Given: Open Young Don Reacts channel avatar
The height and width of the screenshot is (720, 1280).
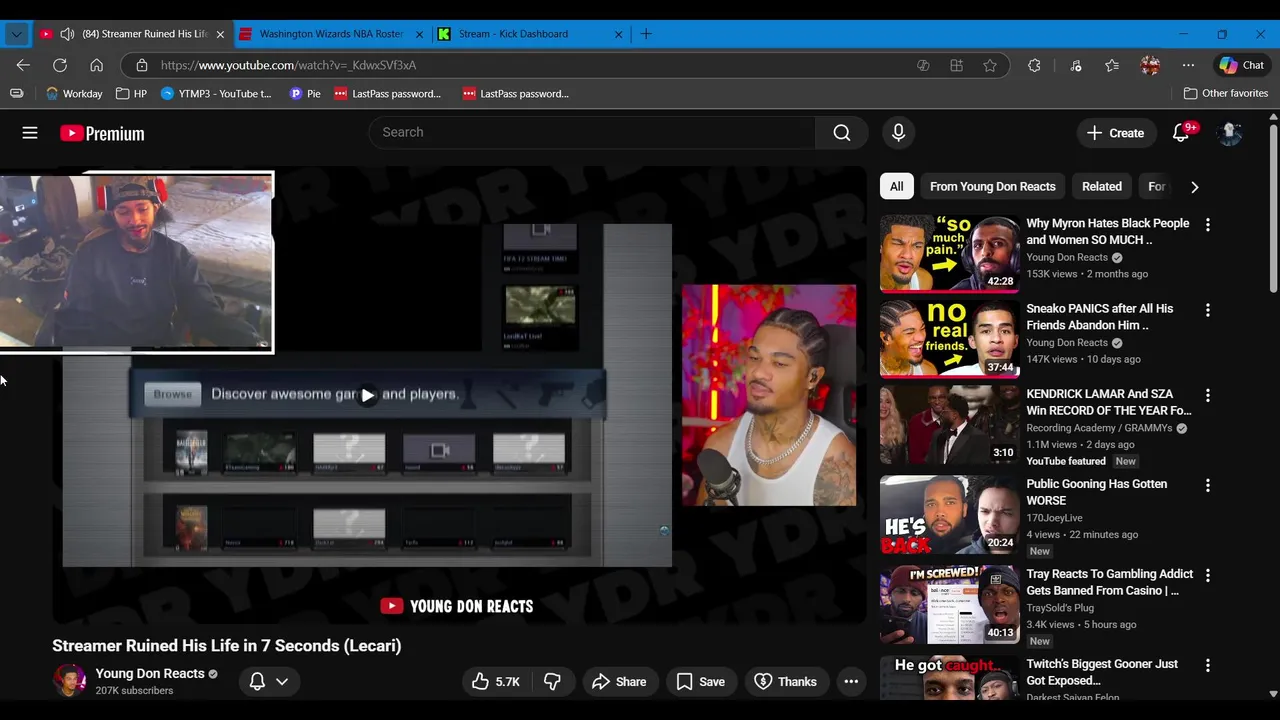Looking at the screenshot, I should (69, 681).
